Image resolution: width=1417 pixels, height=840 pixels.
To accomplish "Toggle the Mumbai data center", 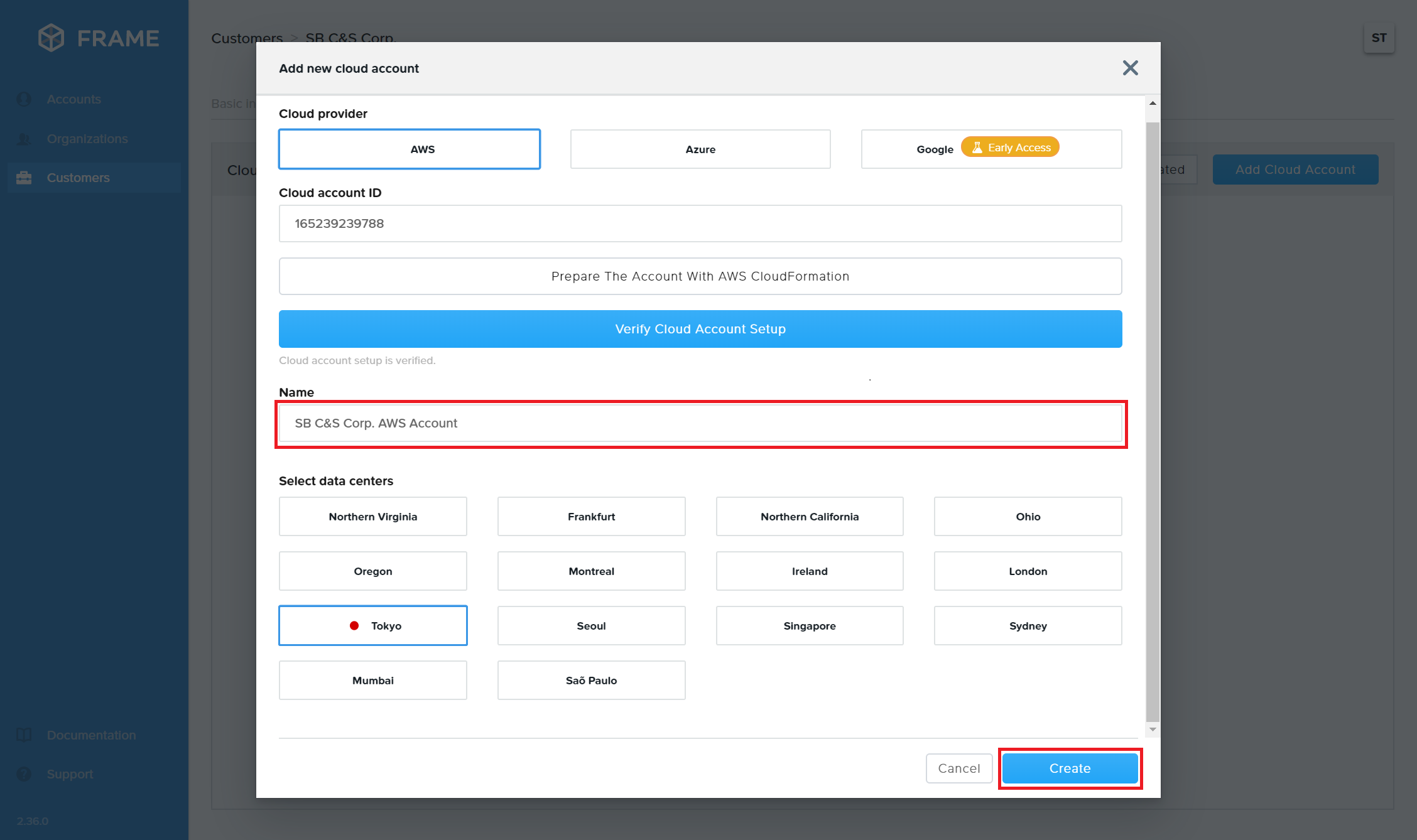I will [373, 681].
